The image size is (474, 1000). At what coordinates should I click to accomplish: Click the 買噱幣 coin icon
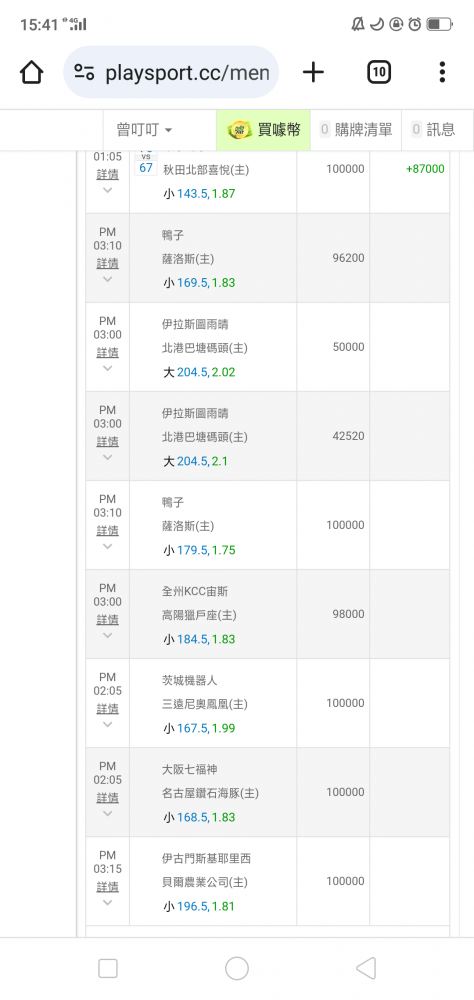(x=241, y=129)
